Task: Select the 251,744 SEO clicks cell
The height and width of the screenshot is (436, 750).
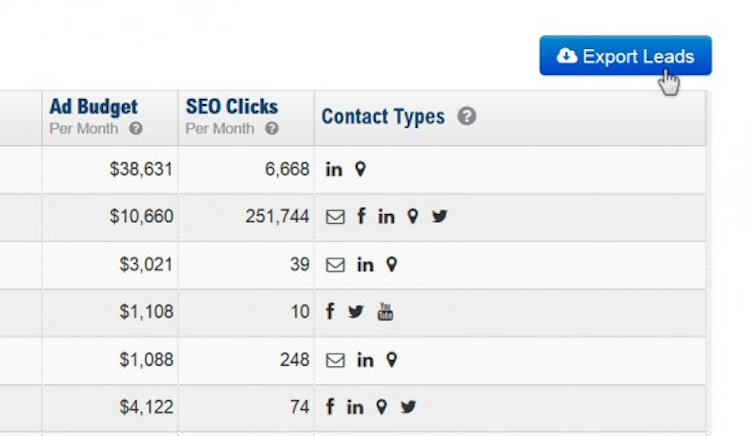Action: [277, 217]
